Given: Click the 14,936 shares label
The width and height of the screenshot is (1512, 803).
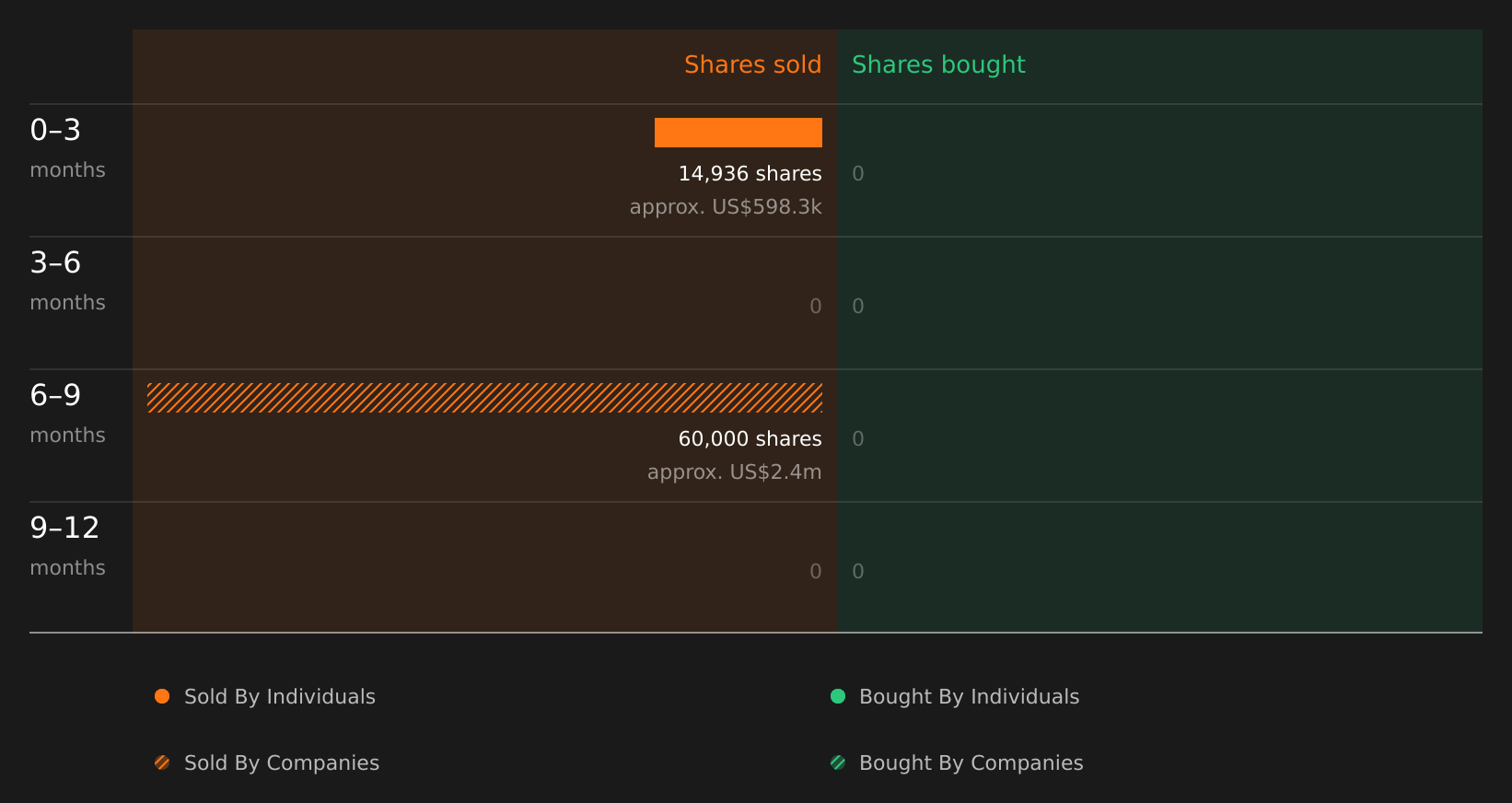Looking at the screenshot, I should point(750,173).
